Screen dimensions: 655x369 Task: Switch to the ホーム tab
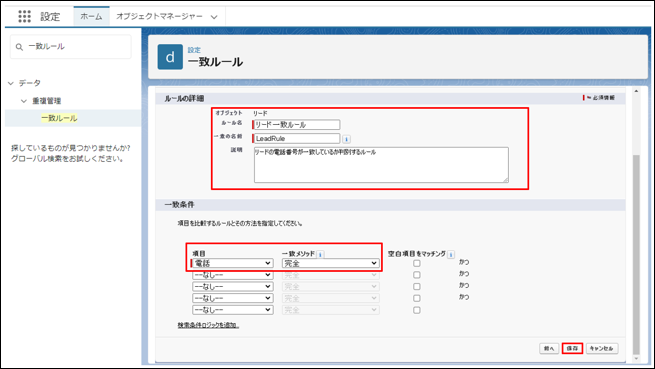click(x=91, y=16)
